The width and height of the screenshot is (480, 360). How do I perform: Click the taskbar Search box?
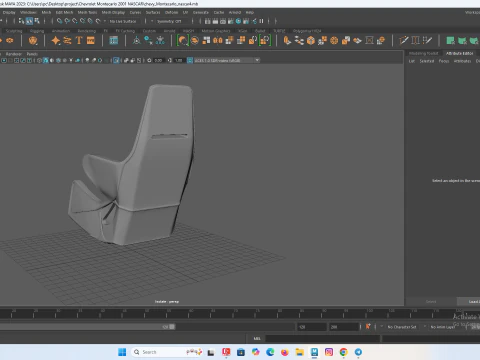[x=167, y=352]
